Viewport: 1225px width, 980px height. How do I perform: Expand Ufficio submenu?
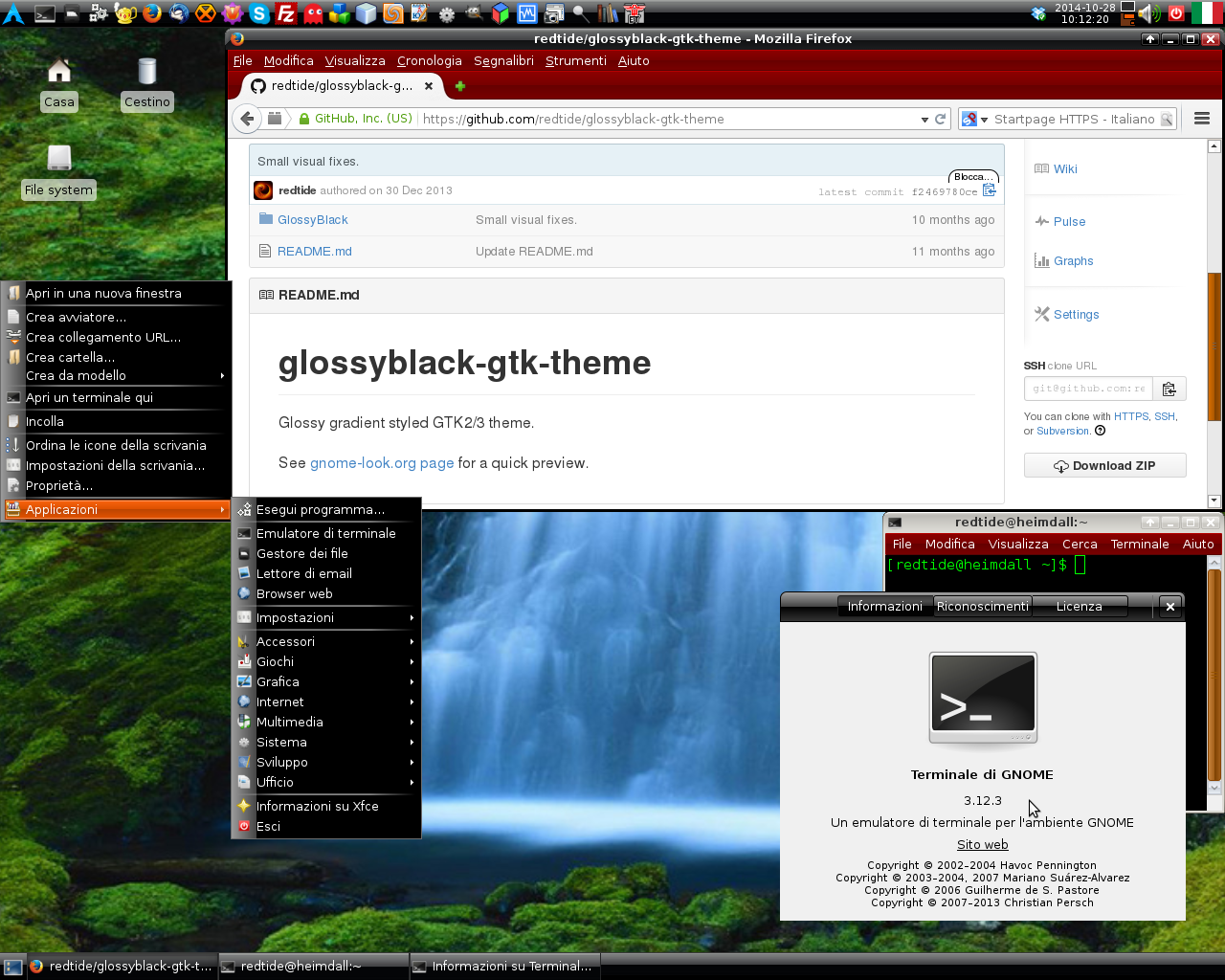(326, 782)
